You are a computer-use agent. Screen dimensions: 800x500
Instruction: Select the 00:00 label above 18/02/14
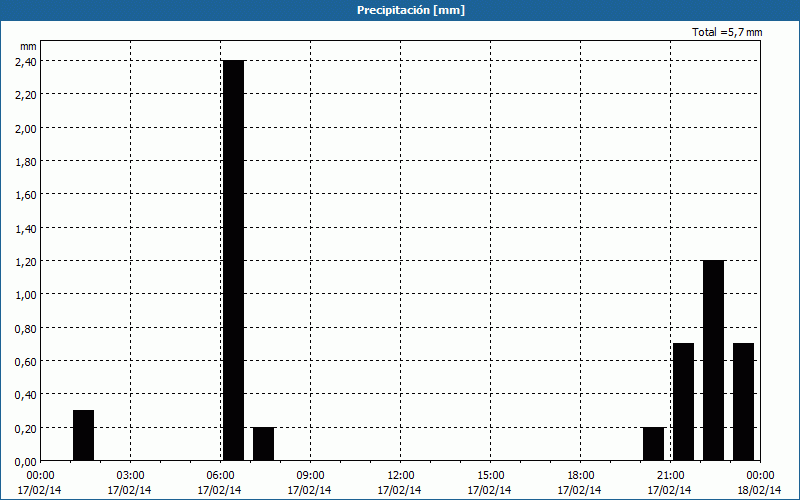click(x=760, y=476)
